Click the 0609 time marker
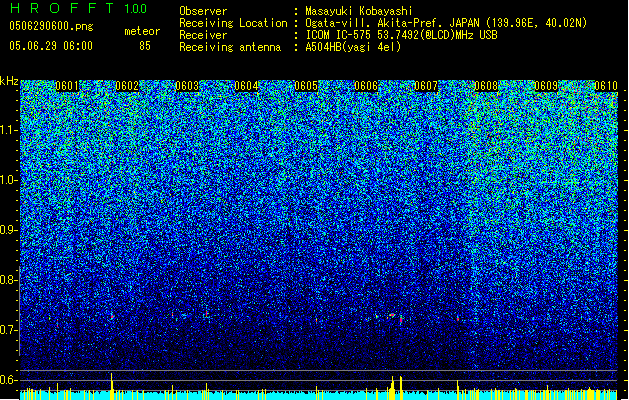This screenshot has height=400, width=629. click(546, 86)
